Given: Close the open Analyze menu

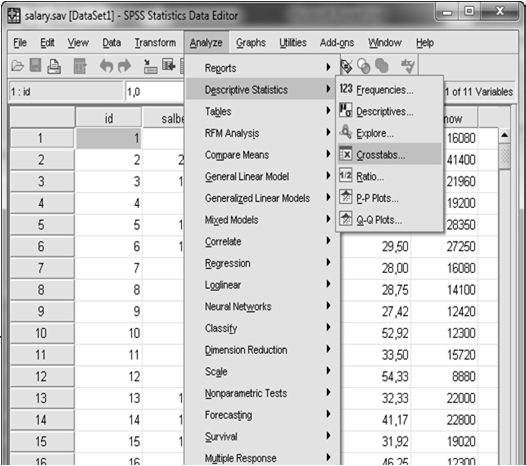Looking at the screenshot, I should (x=206, y=43).
